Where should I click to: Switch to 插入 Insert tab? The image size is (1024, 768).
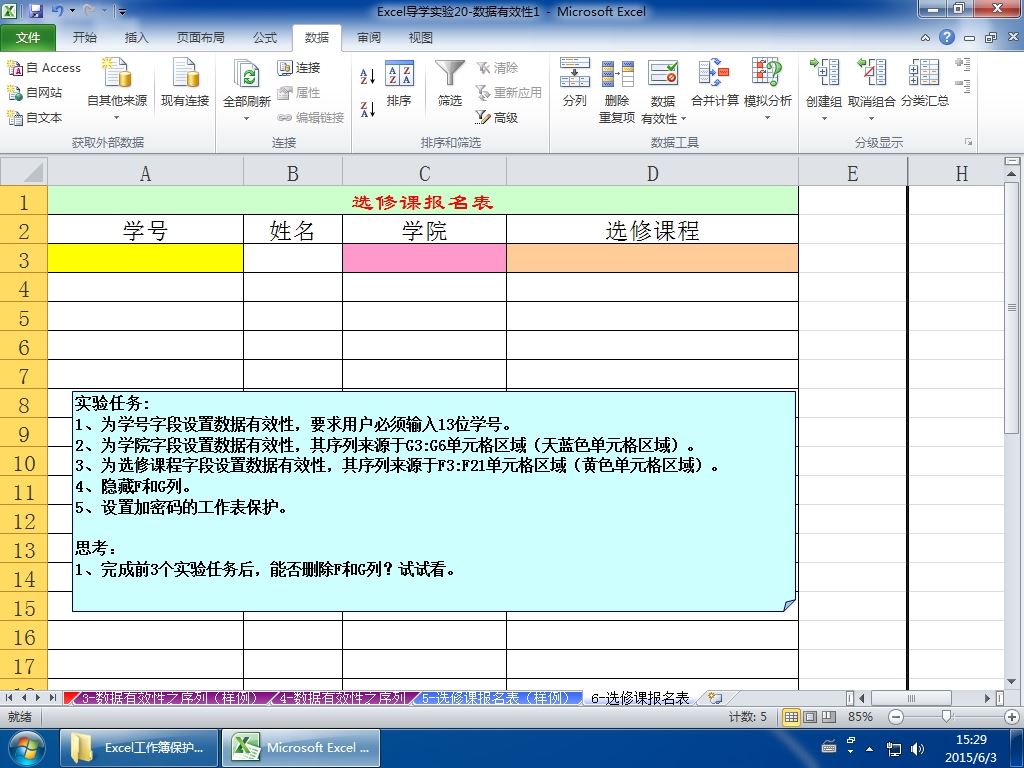136,38
